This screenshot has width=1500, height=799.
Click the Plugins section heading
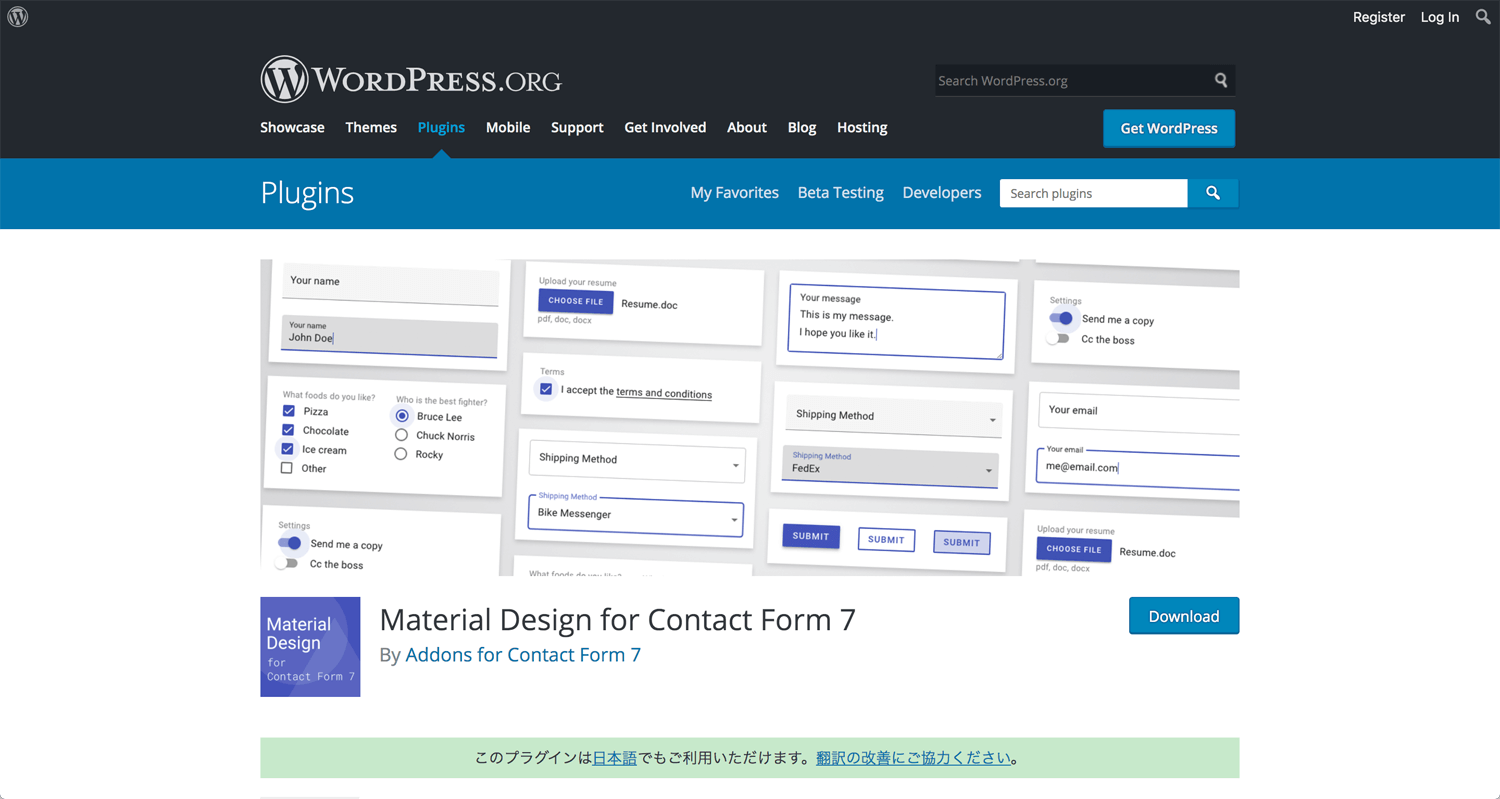[307, 192]
